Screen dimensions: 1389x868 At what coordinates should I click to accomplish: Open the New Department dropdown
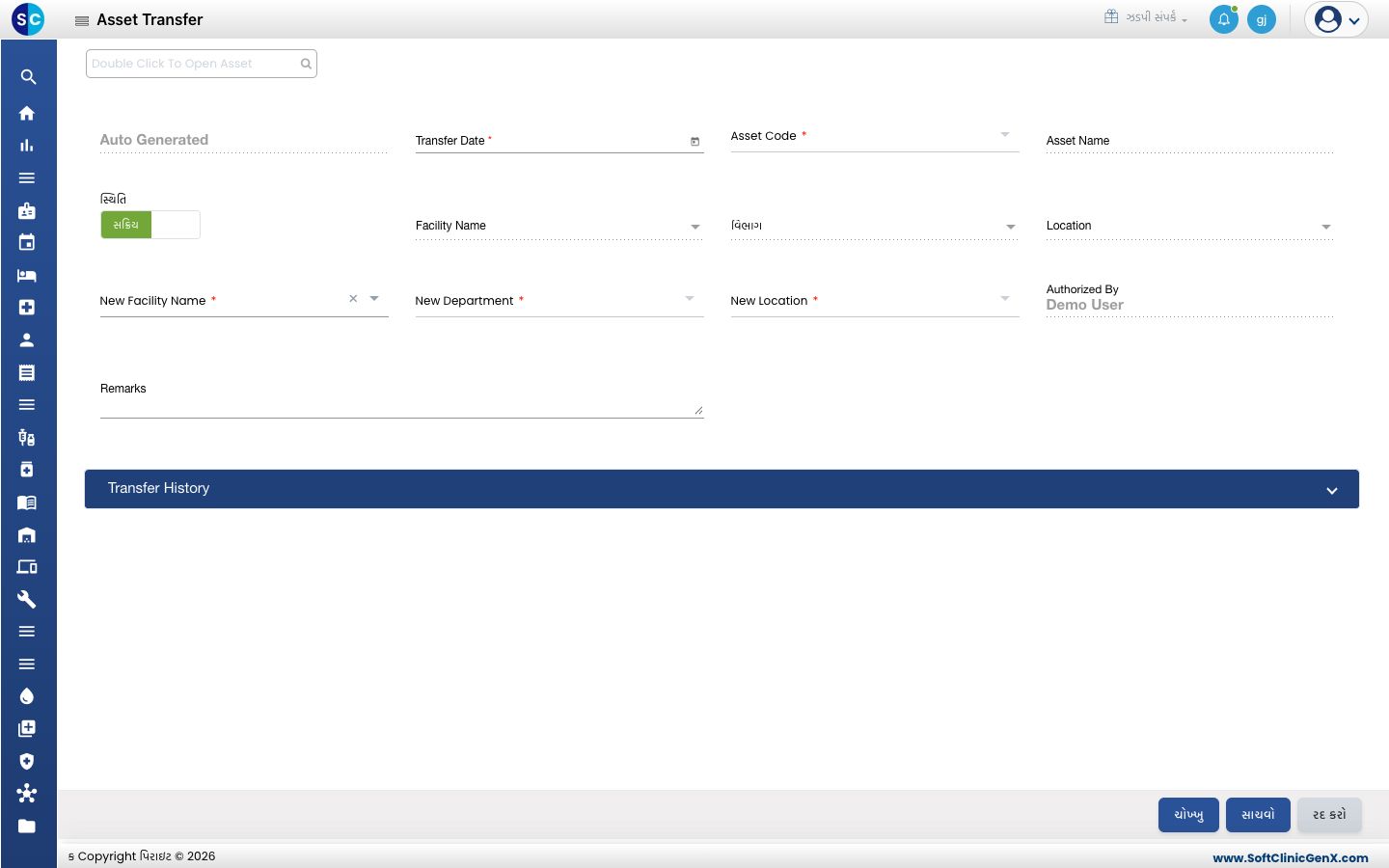click(690, 299)
